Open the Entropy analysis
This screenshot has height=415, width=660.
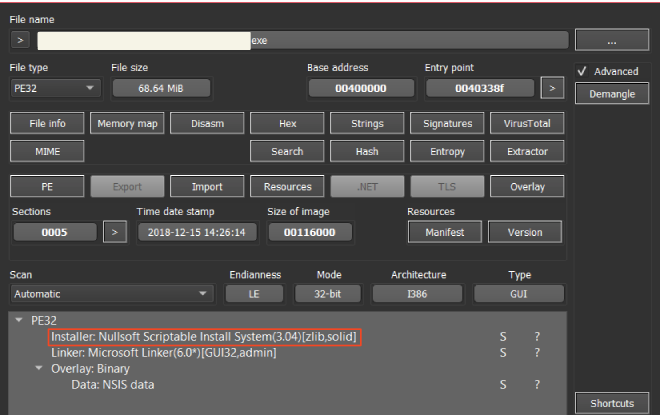coord(446,152)
